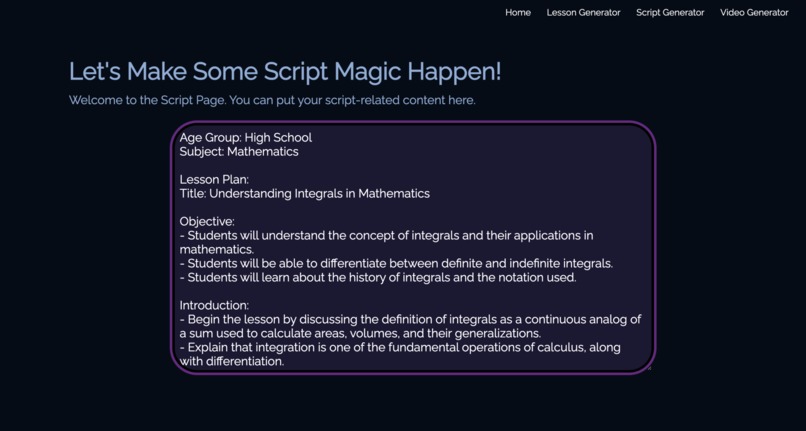
Task: Go to the Home page link
Action: tap(518, 12)
